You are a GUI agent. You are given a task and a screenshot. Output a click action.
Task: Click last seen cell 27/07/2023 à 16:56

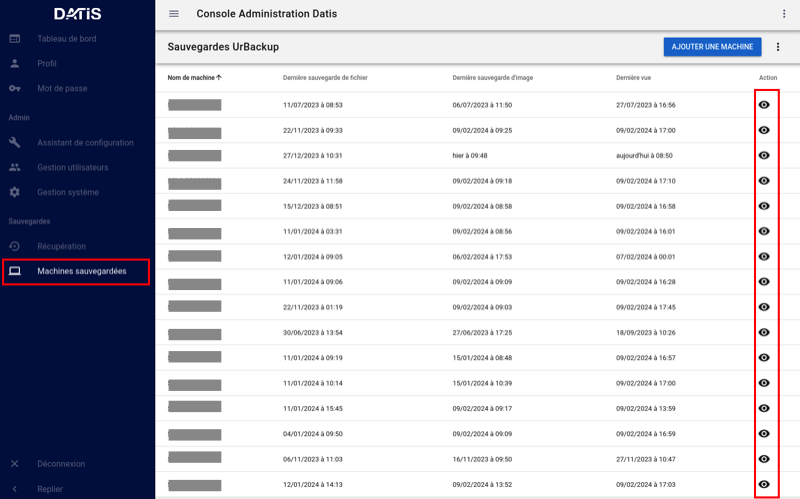pos(645,105)
